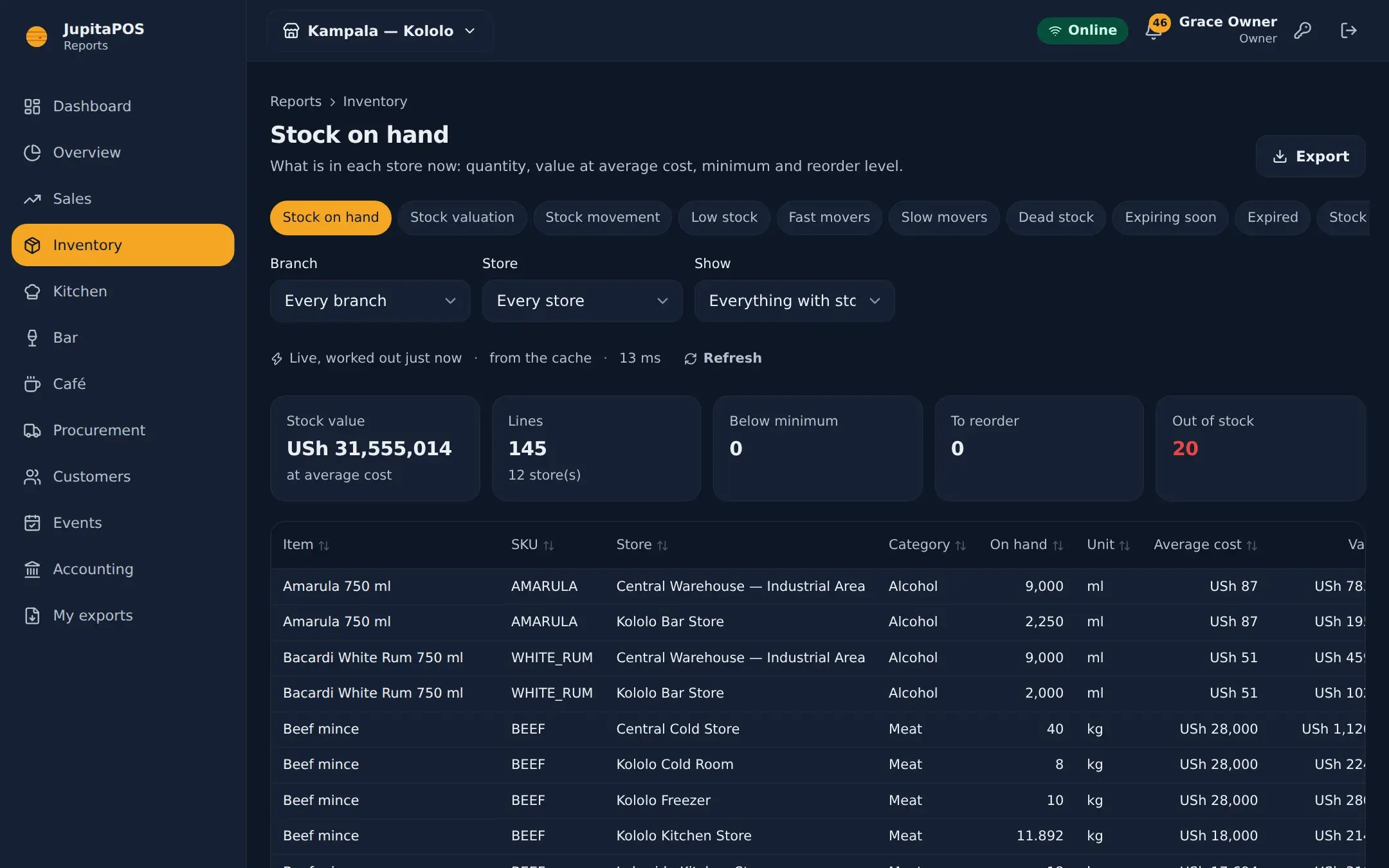Open the Every branch dropdown
This screenshot has height=868, width=1389.
[x=370, y=301]
